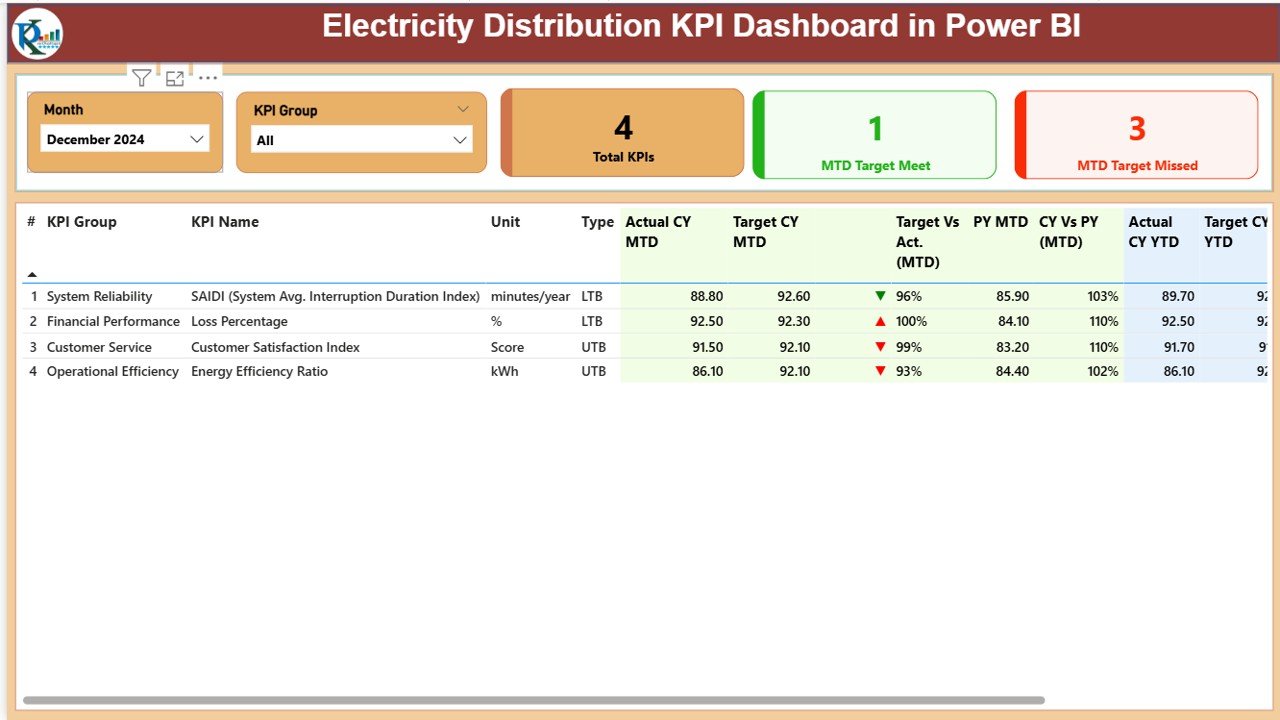Select the Total KPIs card
Viewport: 1280px width, 720px height.
click(623, 134)
